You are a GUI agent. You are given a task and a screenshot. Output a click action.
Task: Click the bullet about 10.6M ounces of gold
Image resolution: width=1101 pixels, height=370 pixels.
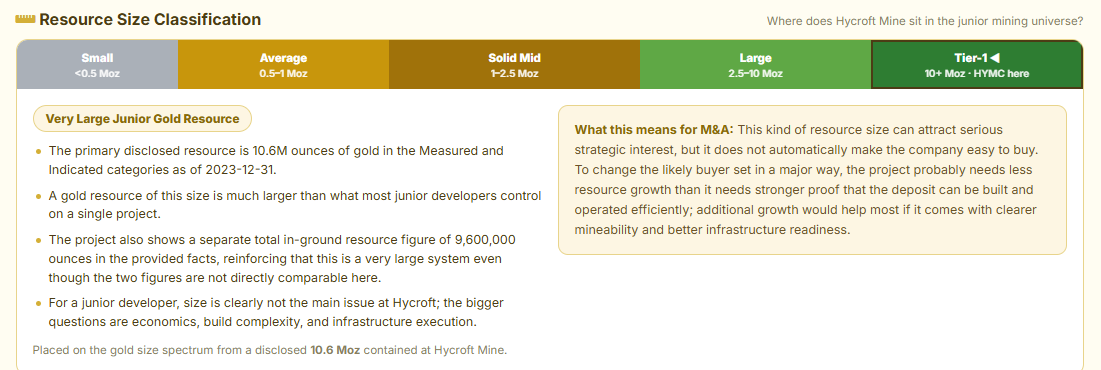(286, 160)
